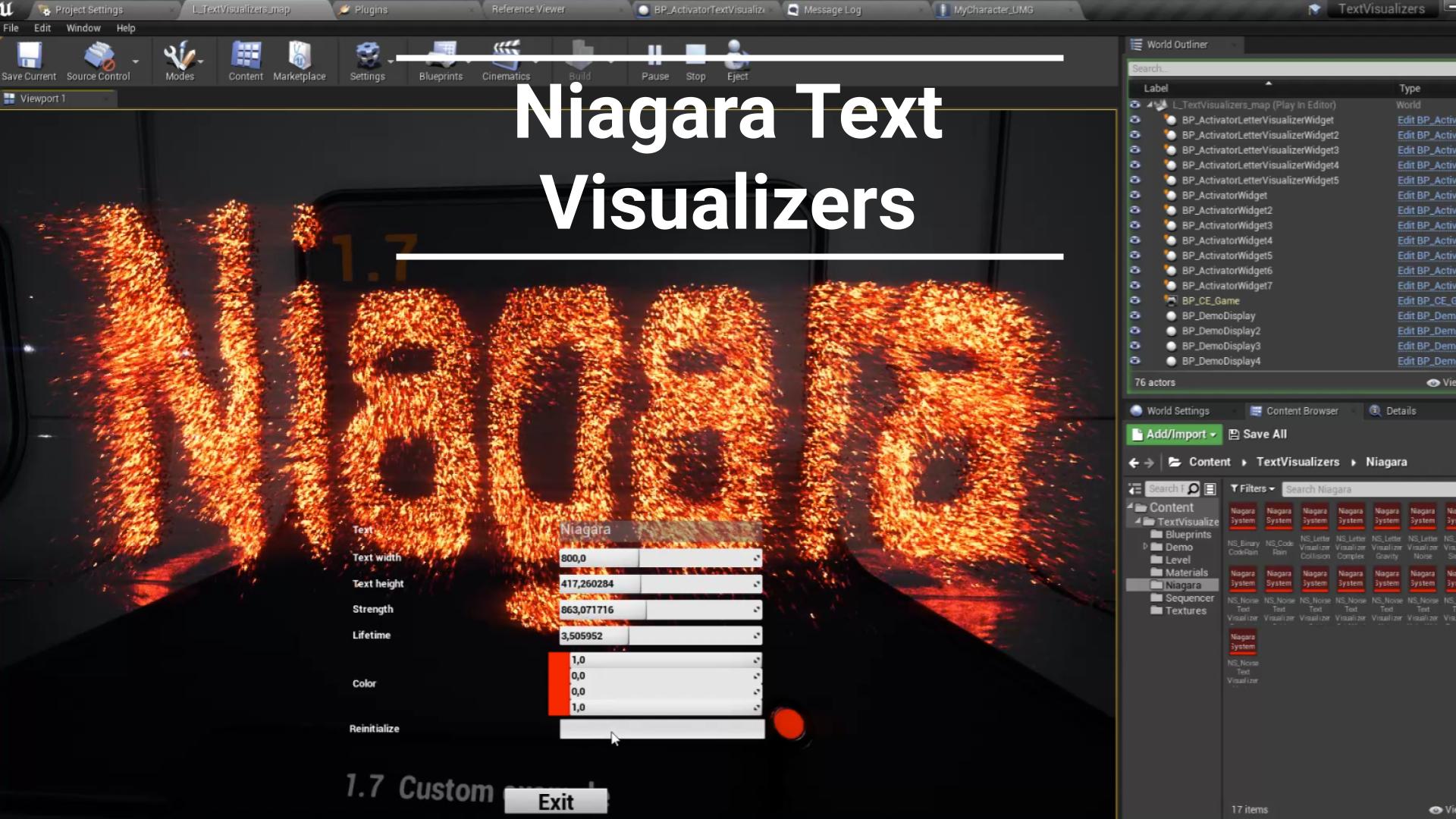Screen dimensions: 1456x819
Task: Select the NS_Code_Rain Niagara System thumbnail
Action: tap(1279, 516)
